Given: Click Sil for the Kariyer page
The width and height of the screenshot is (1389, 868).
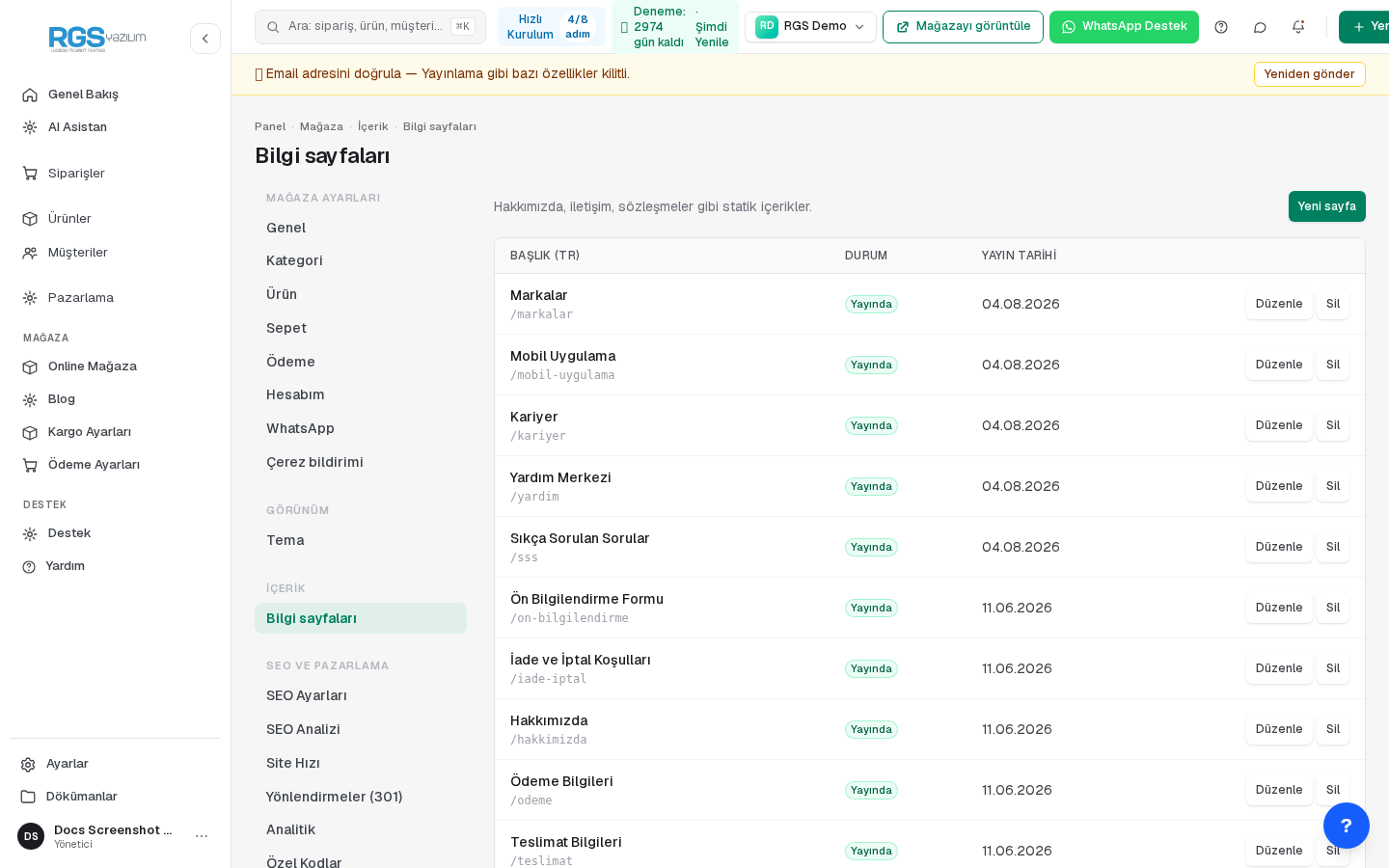Looking at the screenshot, I should (1333, 425).
